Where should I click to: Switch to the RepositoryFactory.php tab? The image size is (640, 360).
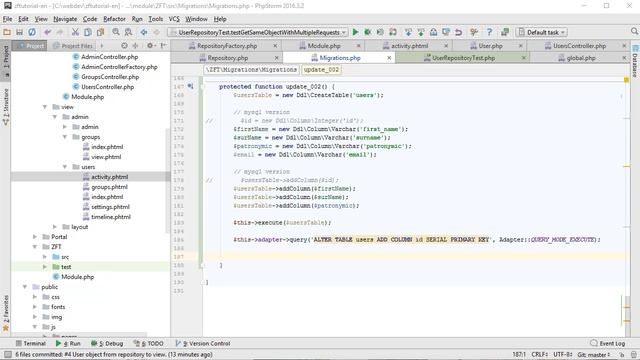pyautogui.click(x=227, y=46)
